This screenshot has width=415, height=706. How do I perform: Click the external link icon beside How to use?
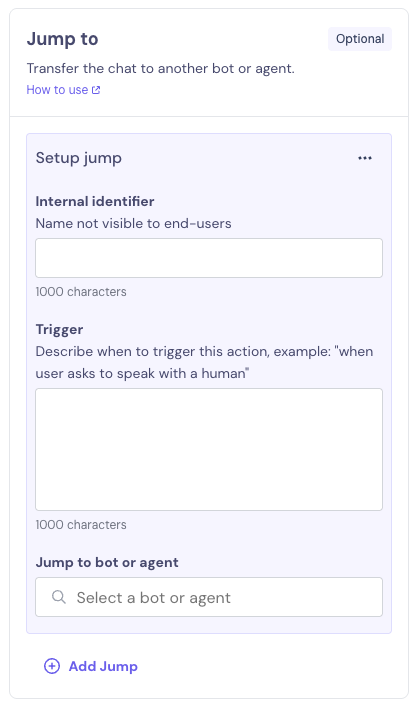click(96, 90)
